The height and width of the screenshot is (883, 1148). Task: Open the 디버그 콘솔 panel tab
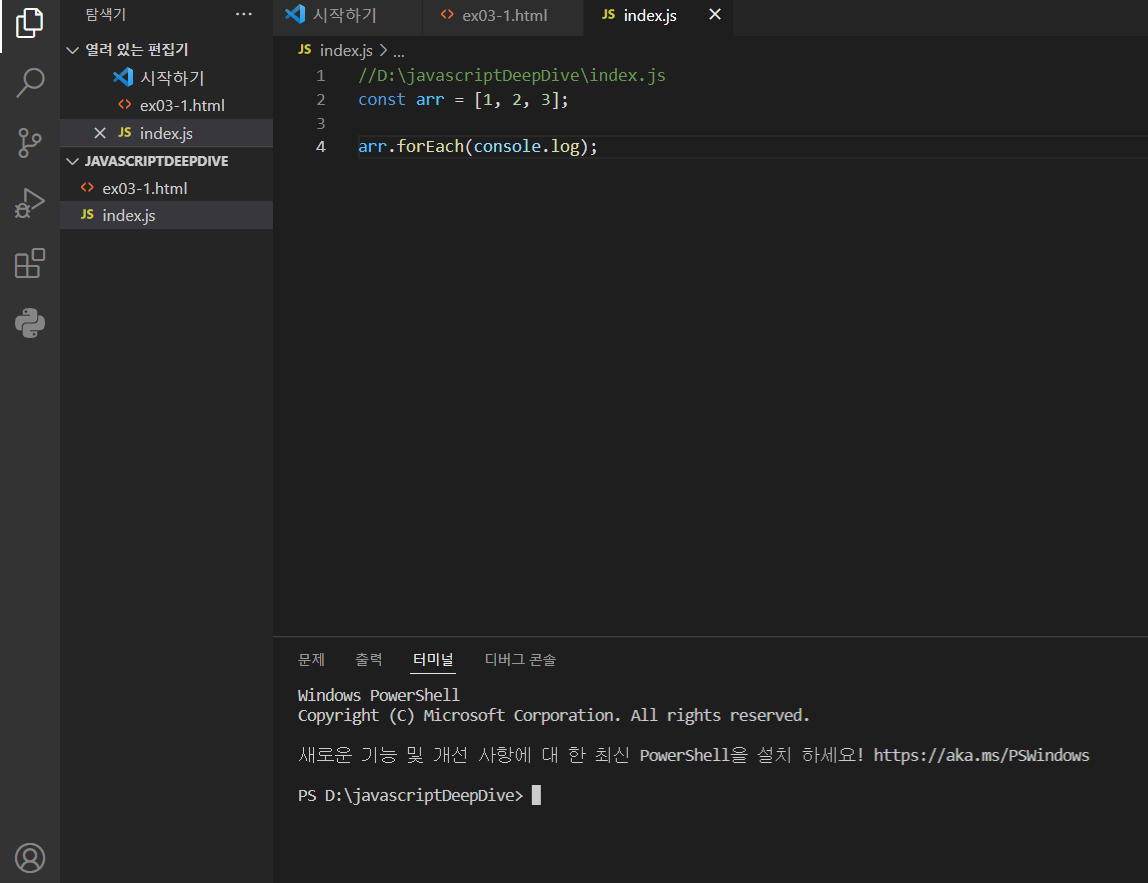tap(520, 660)
